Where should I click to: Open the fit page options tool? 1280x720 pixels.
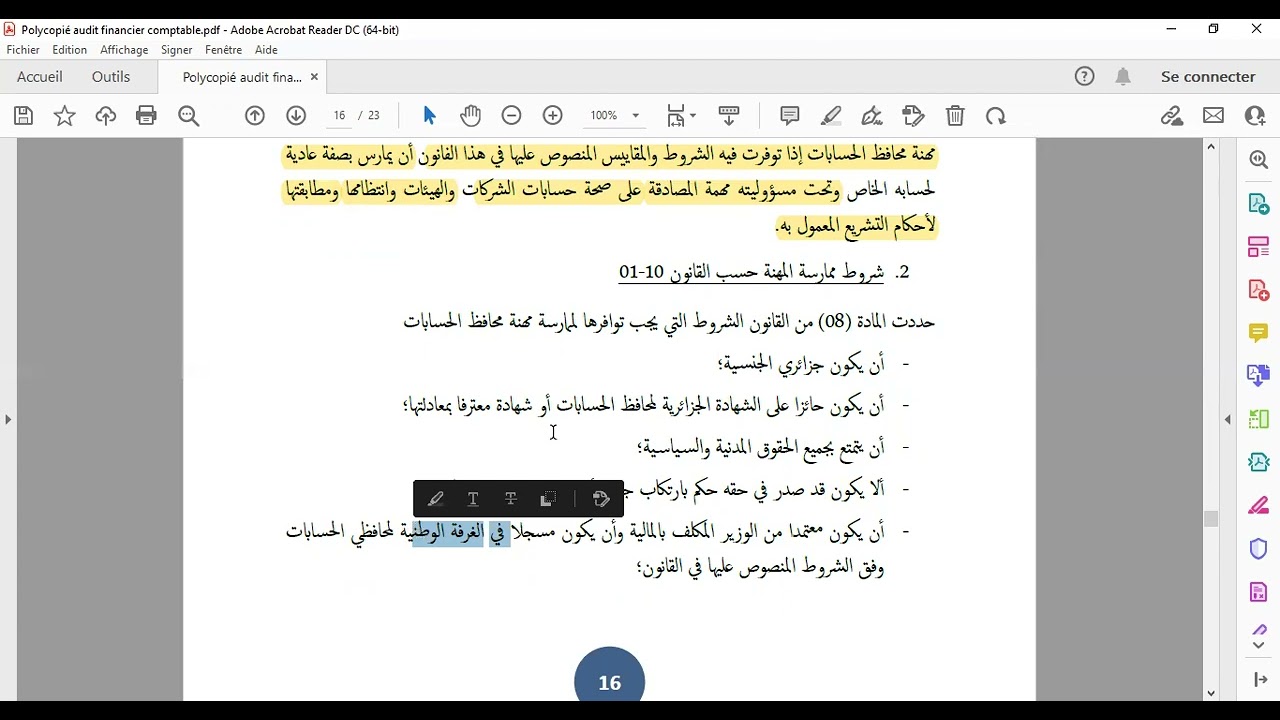(x=680, y=116)
